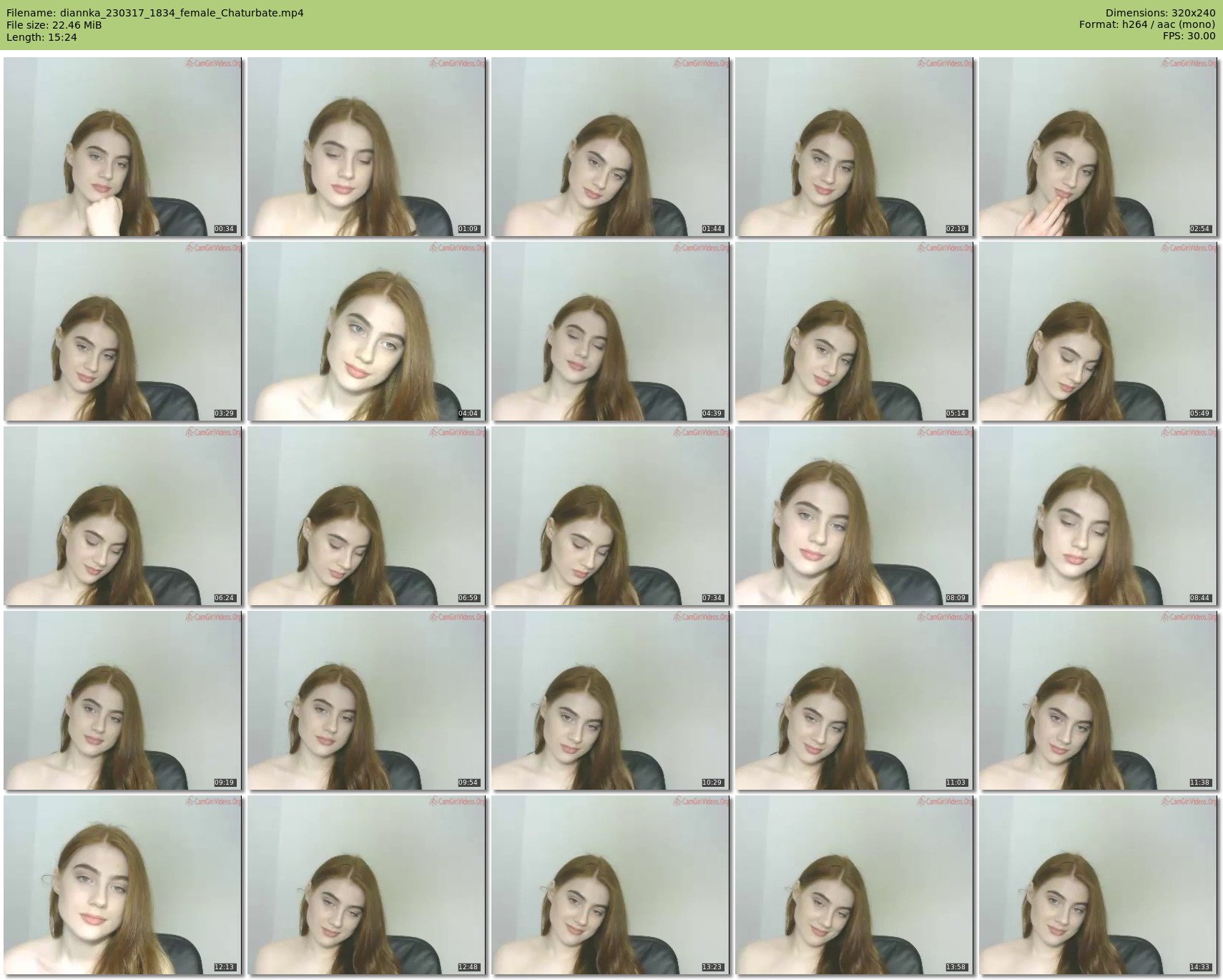Select the thumbnail marked 09:54
The width and height of the screenshot is (1223, 980).
366,700
